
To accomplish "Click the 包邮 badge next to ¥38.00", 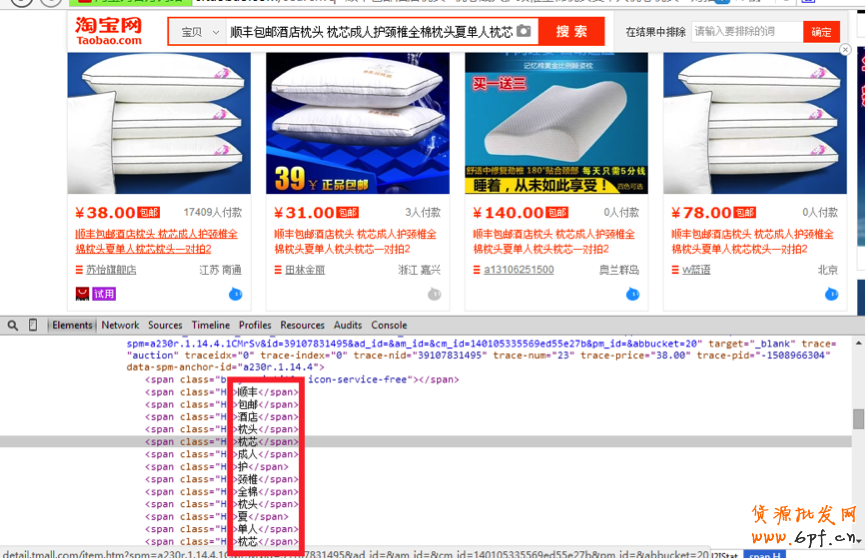I will [149, 213].
